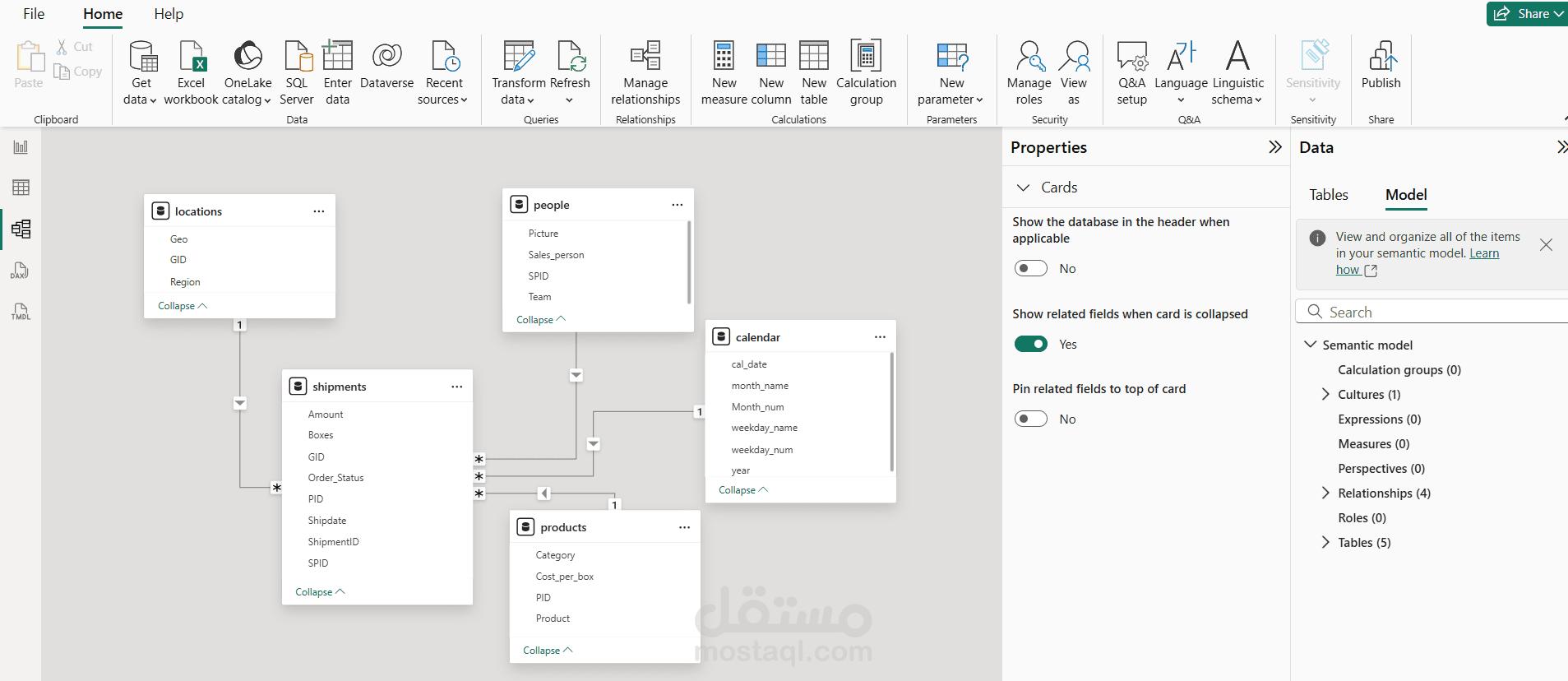Collapse the products table card
The height and width of the screenshot is (681, 1568).
click(548, 650)
